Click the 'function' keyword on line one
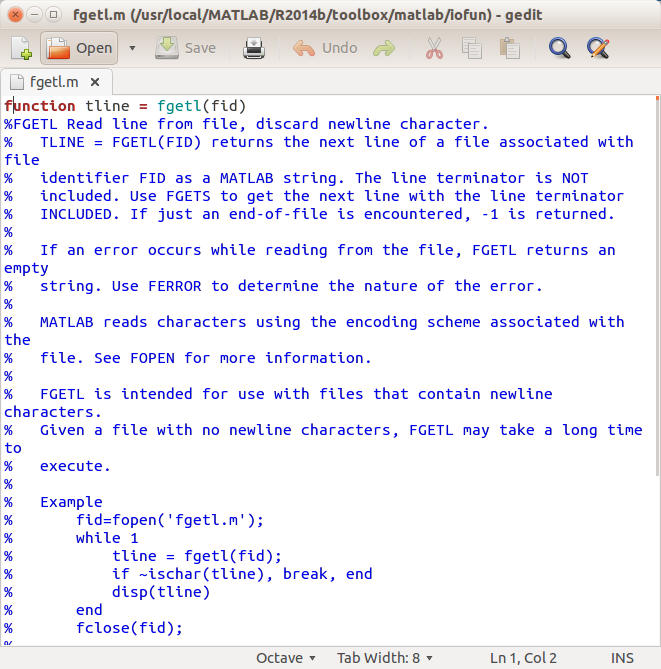The image size is (661, 669). pyautogui.click(x=40, y=106)
